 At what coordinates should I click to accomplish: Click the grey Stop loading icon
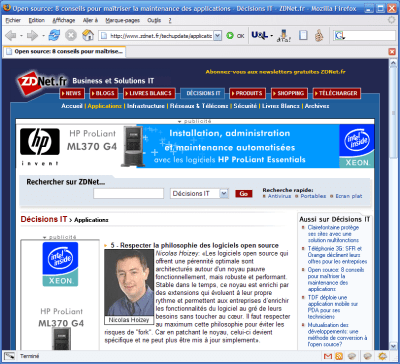[71, 35]
